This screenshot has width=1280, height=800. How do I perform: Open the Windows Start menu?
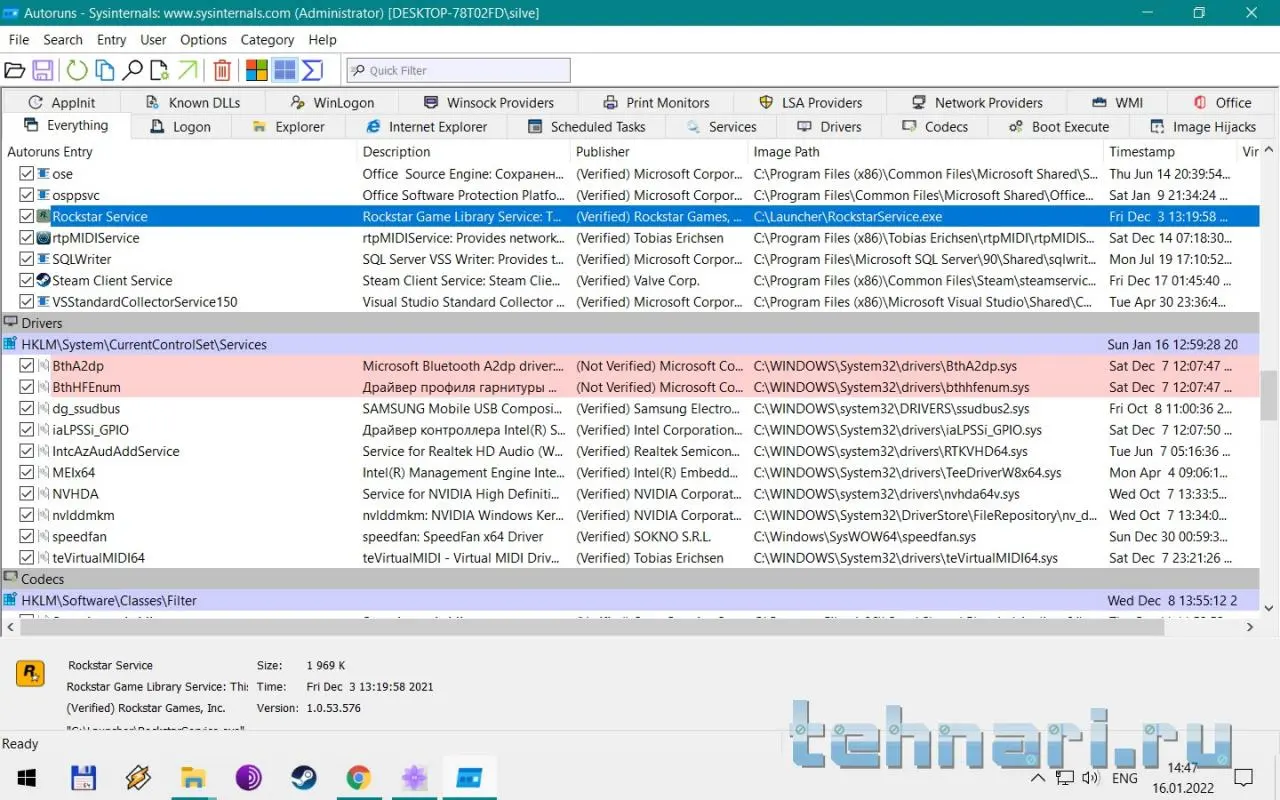tap(26, 778)
